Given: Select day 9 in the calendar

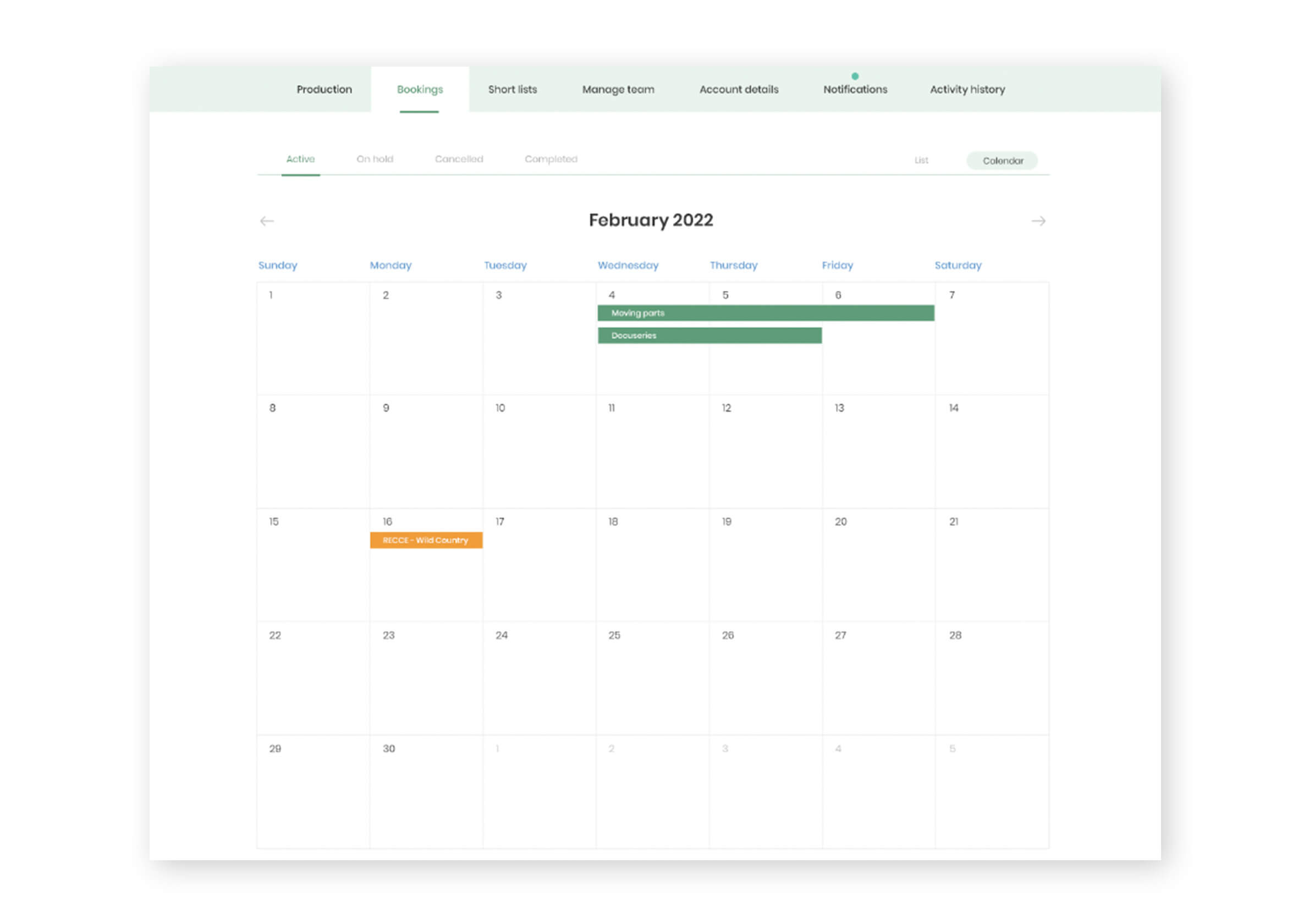Looking at the screenshot, I should (426, 451).
